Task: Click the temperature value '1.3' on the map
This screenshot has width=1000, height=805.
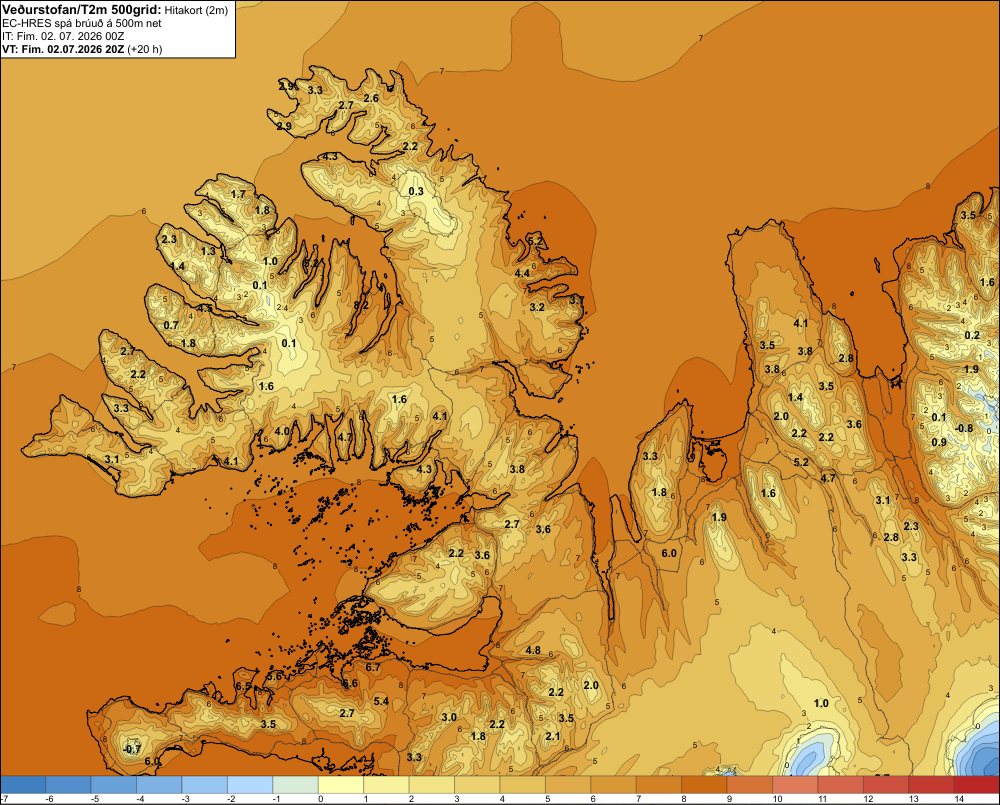Action: pyautogui.click(x=209, y=251)
